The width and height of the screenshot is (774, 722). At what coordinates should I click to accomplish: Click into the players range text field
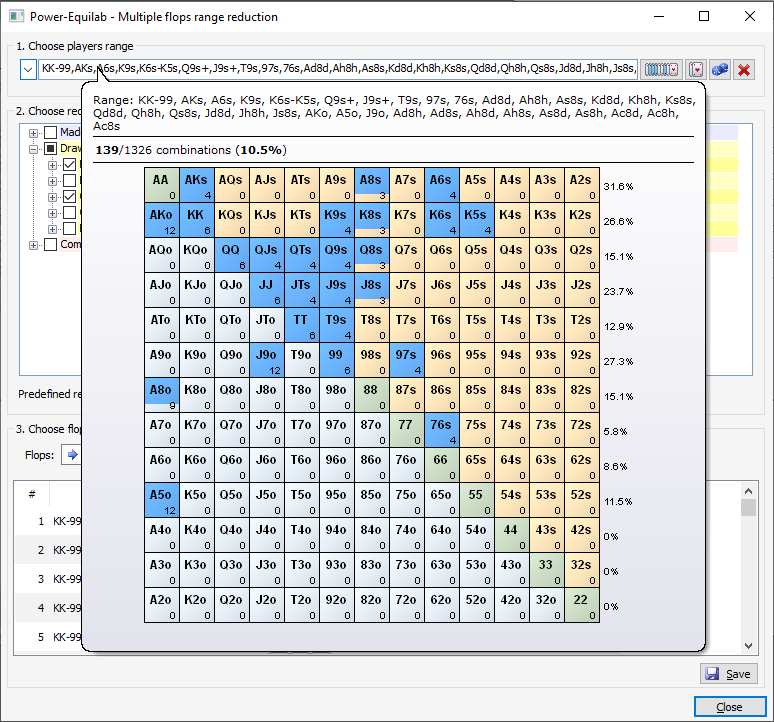pyautogui.click(x=338, y=69)
